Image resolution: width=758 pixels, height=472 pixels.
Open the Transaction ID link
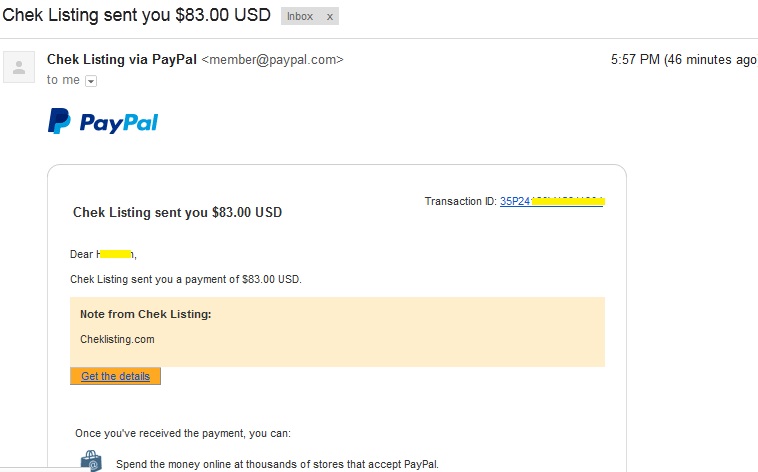[x=552, y=202]
